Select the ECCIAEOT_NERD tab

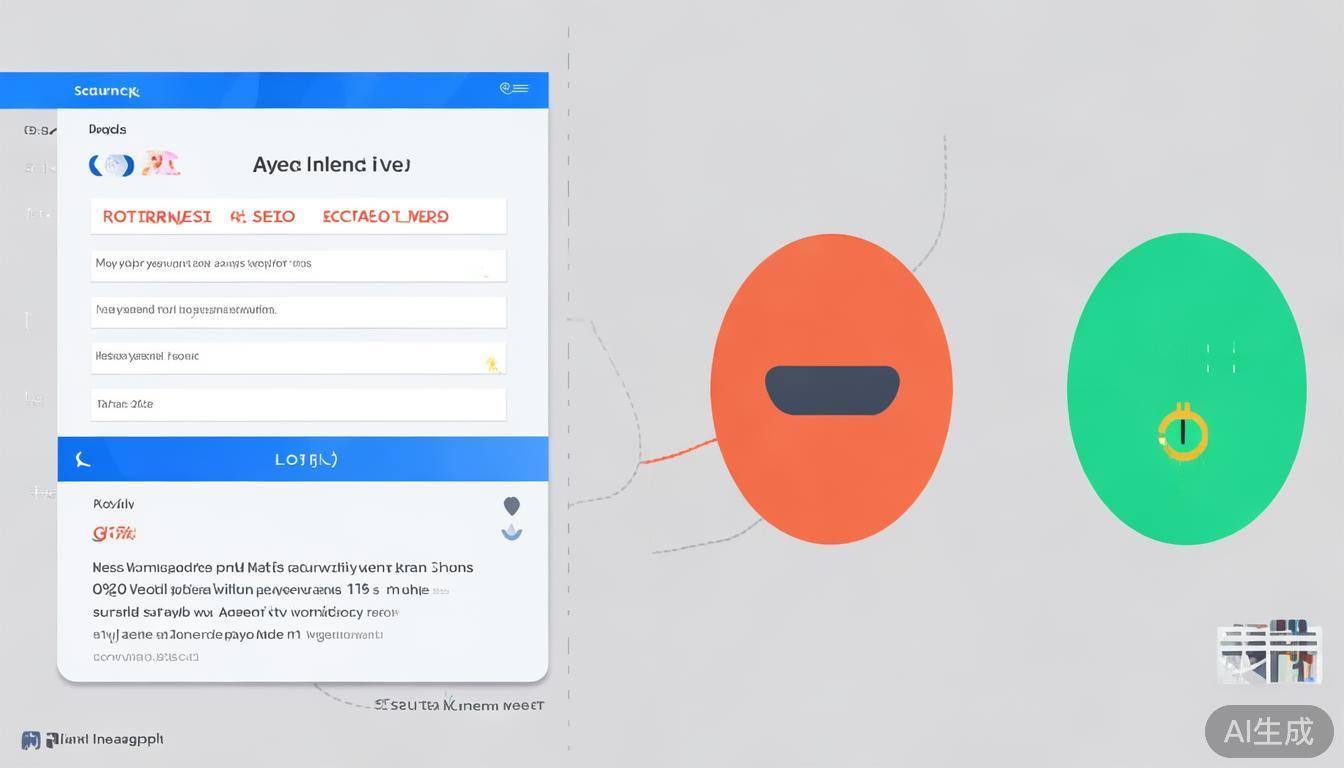[x=385, y=216]
